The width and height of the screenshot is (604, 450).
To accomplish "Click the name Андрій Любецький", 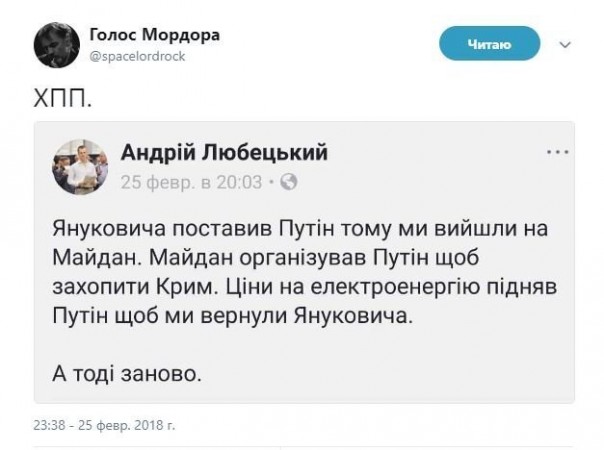I will 224,152.
